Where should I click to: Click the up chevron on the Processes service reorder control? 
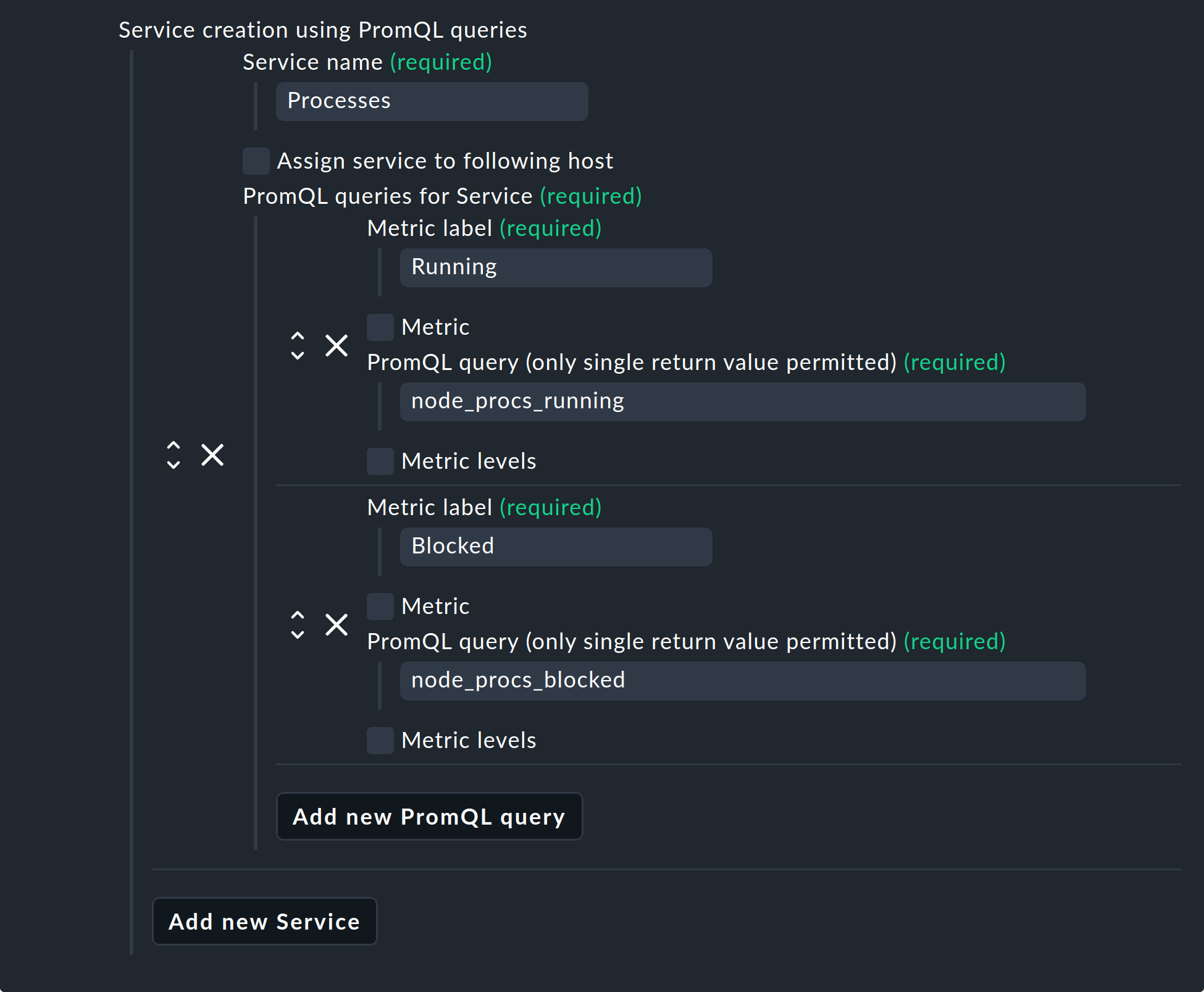pos(173,447)
